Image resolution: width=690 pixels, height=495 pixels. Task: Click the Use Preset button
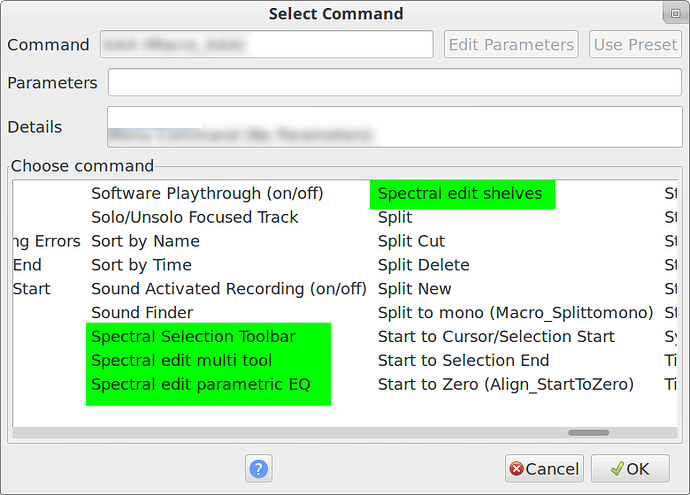coord(635,45)
